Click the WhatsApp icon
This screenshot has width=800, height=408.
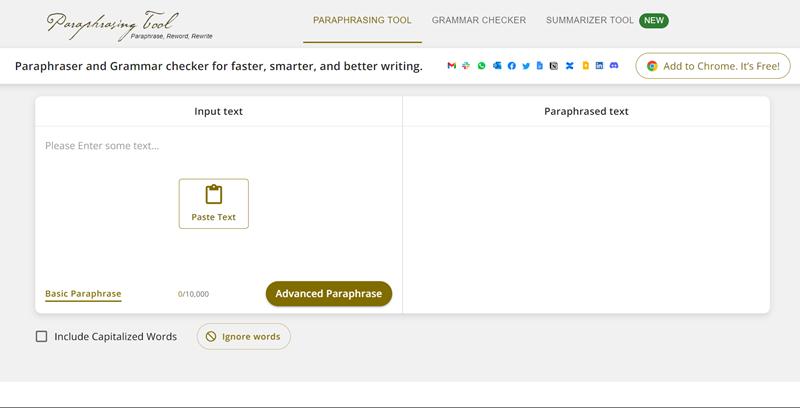pos(481,66)
